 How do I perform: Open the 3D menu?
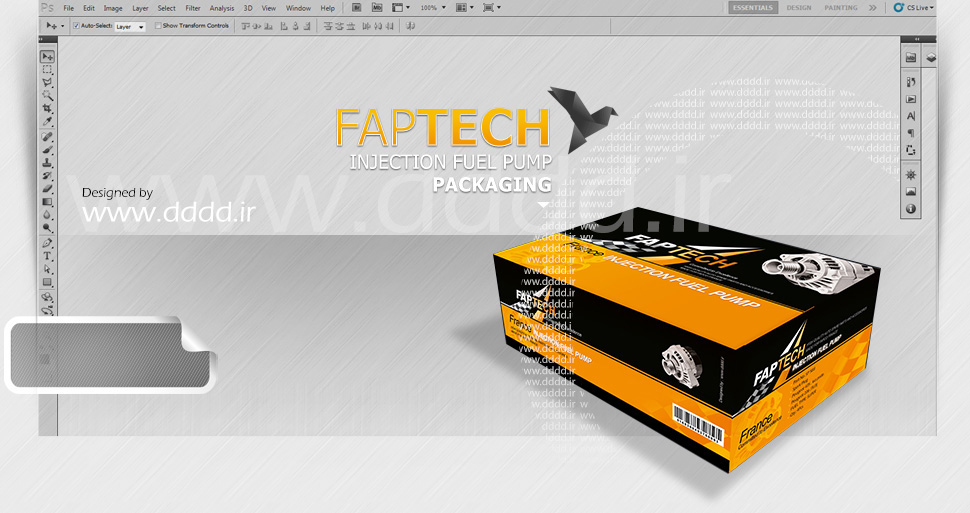[x=248, y=8]
